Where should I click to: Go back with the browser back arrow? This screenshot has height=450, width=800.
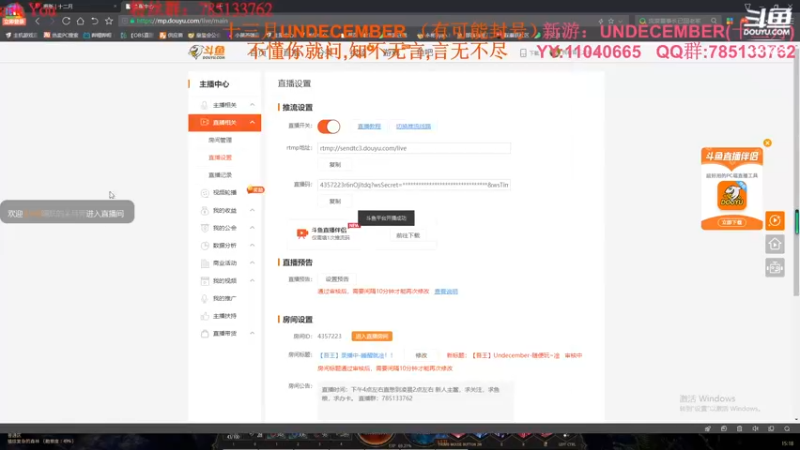point(37,21)
